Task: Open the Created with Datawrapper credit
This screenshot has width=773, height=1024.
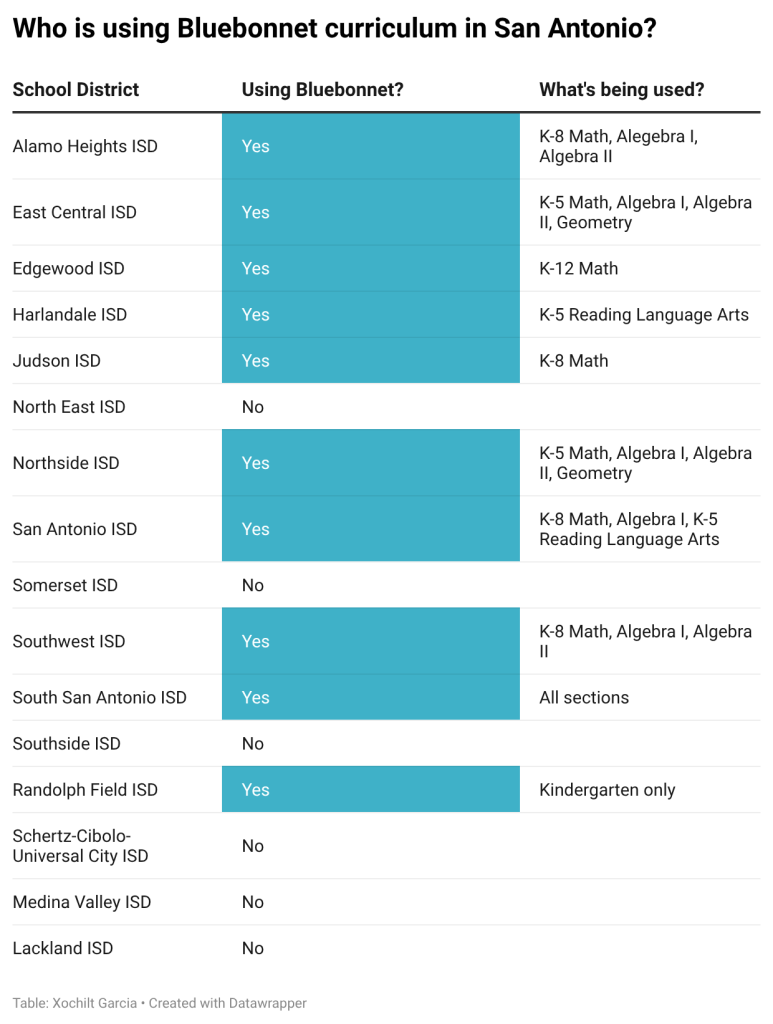Action: click(227, 1003)
